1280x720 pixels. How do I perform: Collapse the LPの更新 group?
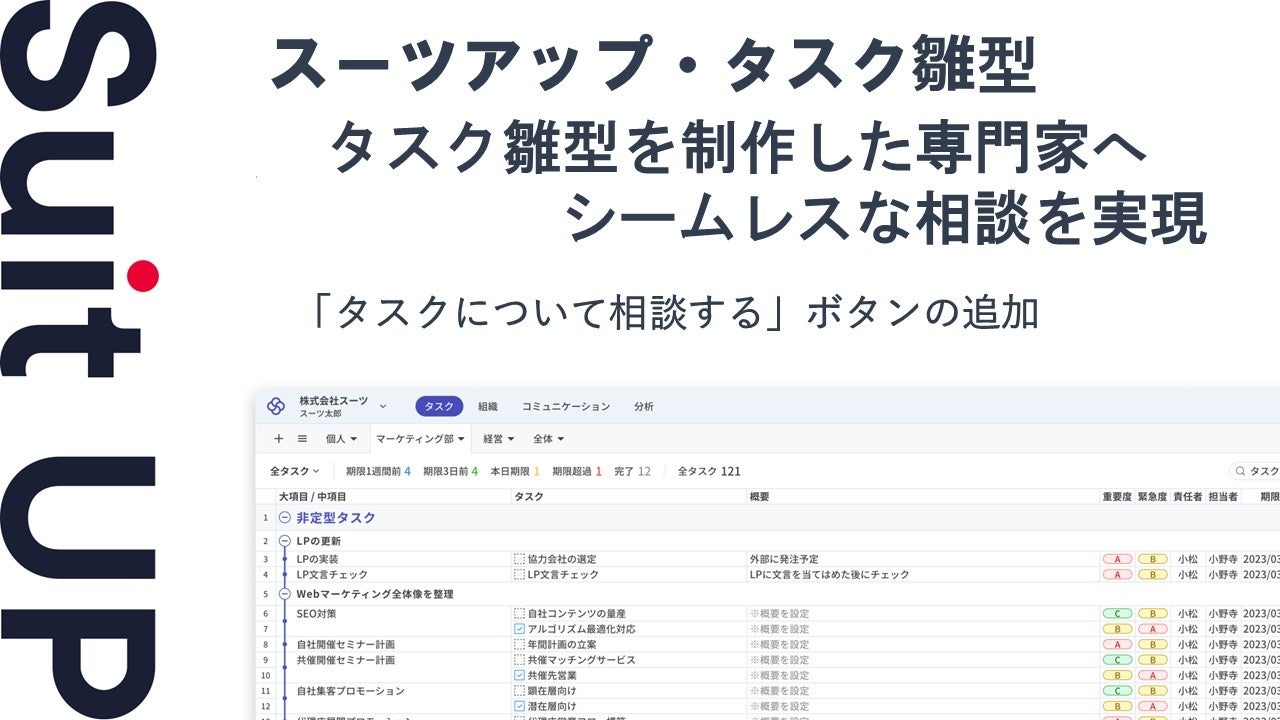tap(285, 541)
